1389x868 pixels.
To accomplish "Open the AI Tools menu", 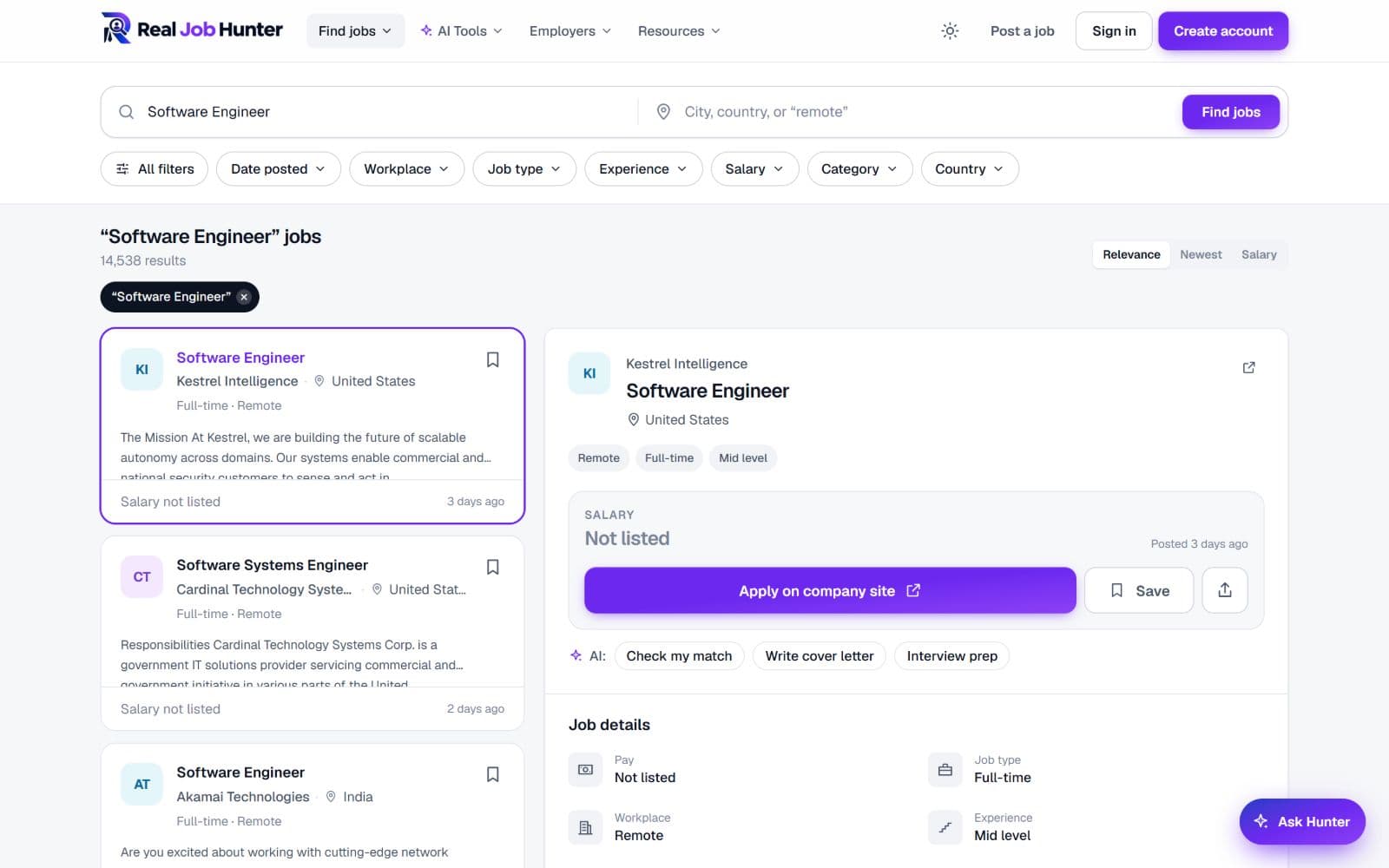I will click(x=461, y=31).
